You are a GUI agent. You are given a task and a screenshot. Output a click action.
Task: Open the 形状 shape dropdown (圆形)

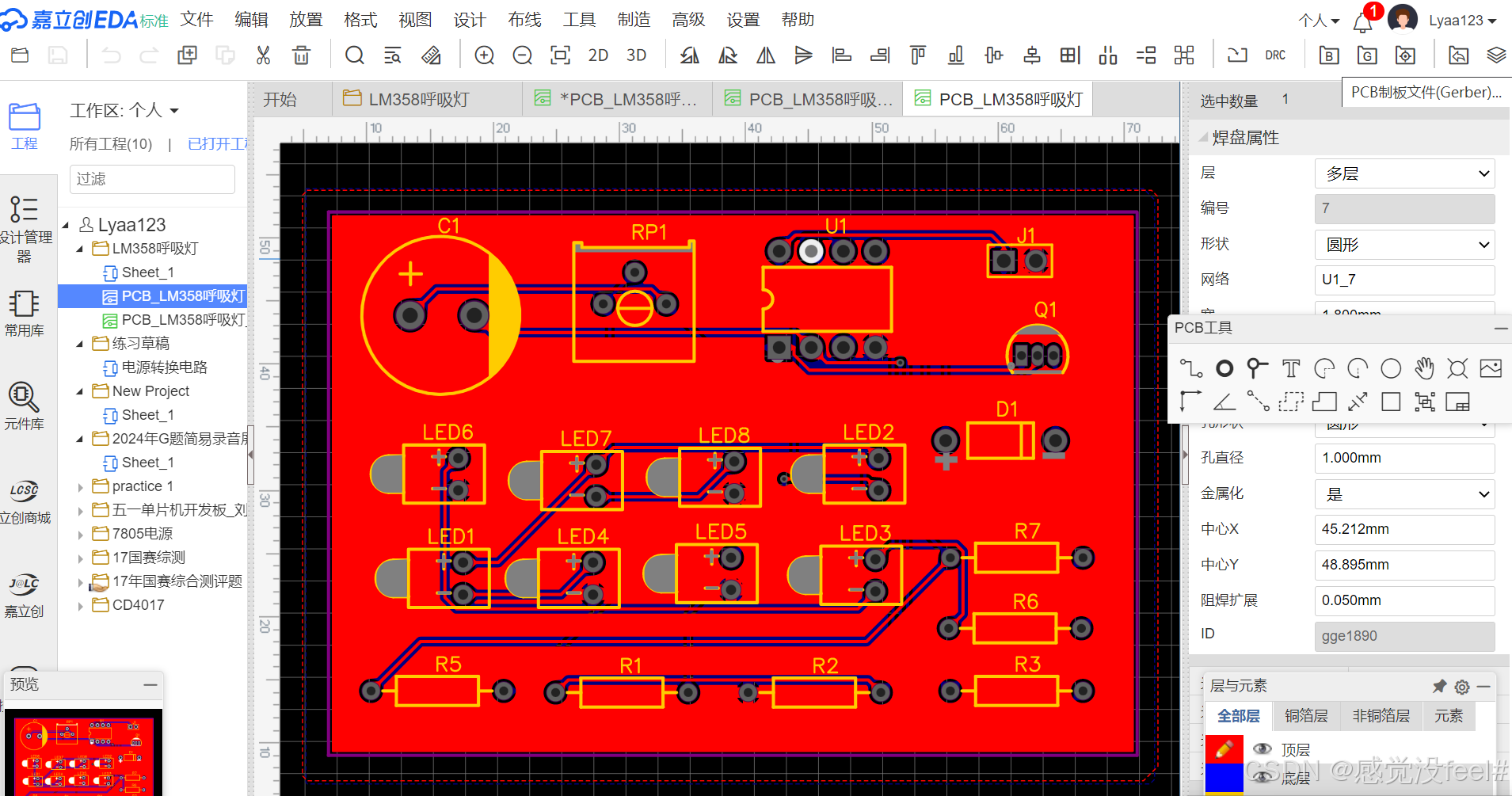[1404, 245]
